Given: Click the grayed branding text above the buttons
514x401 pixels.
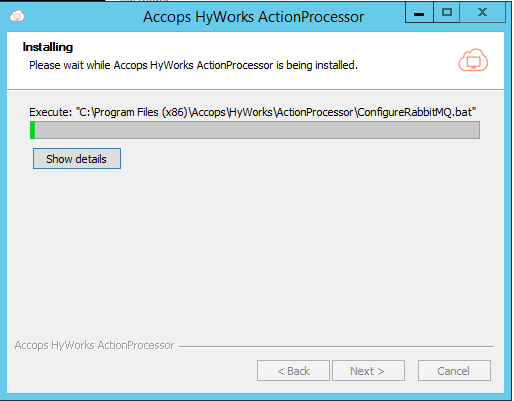Looking at the screenshot, I should point(94,345).
